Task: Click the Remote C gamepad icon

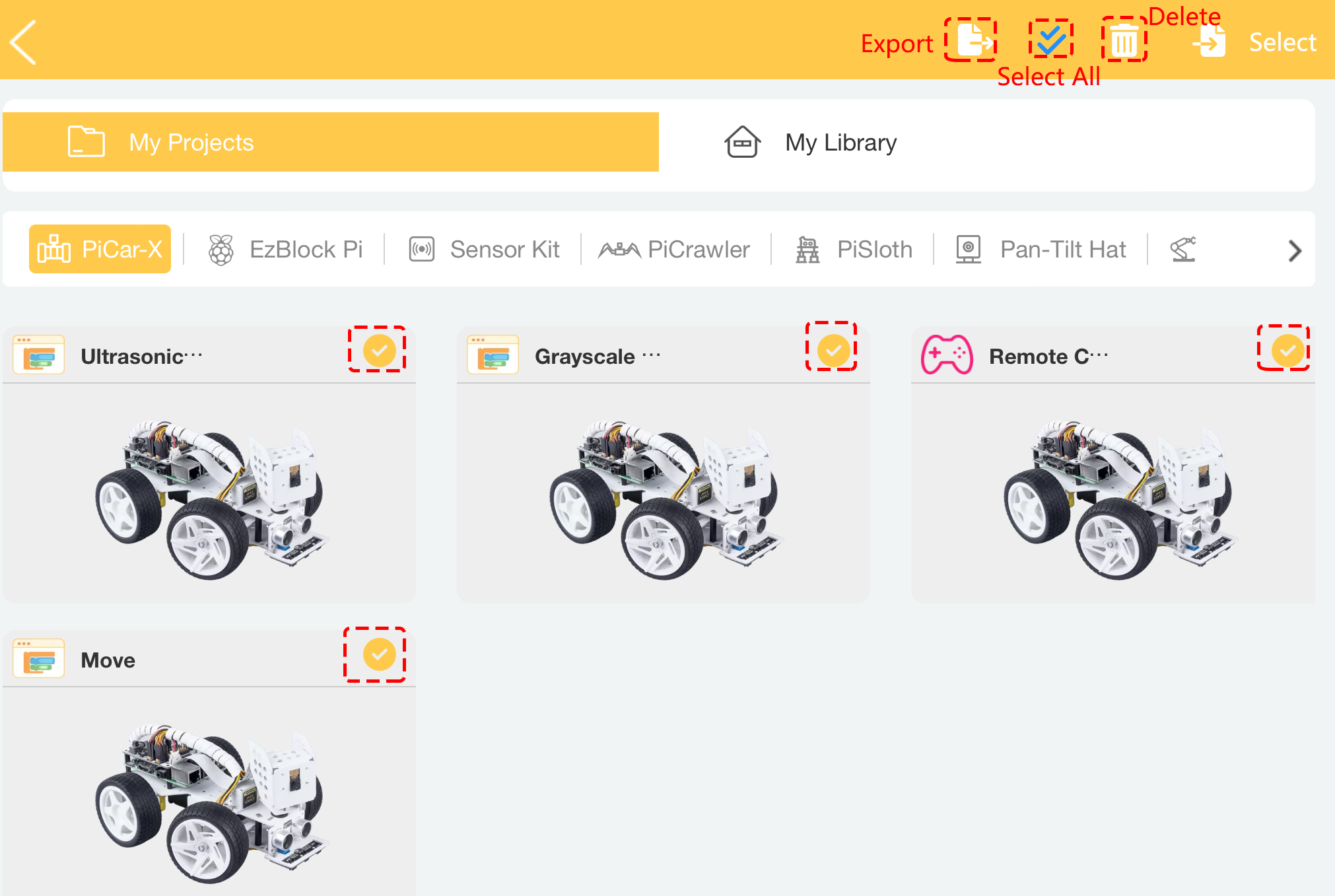Action: 947,355
